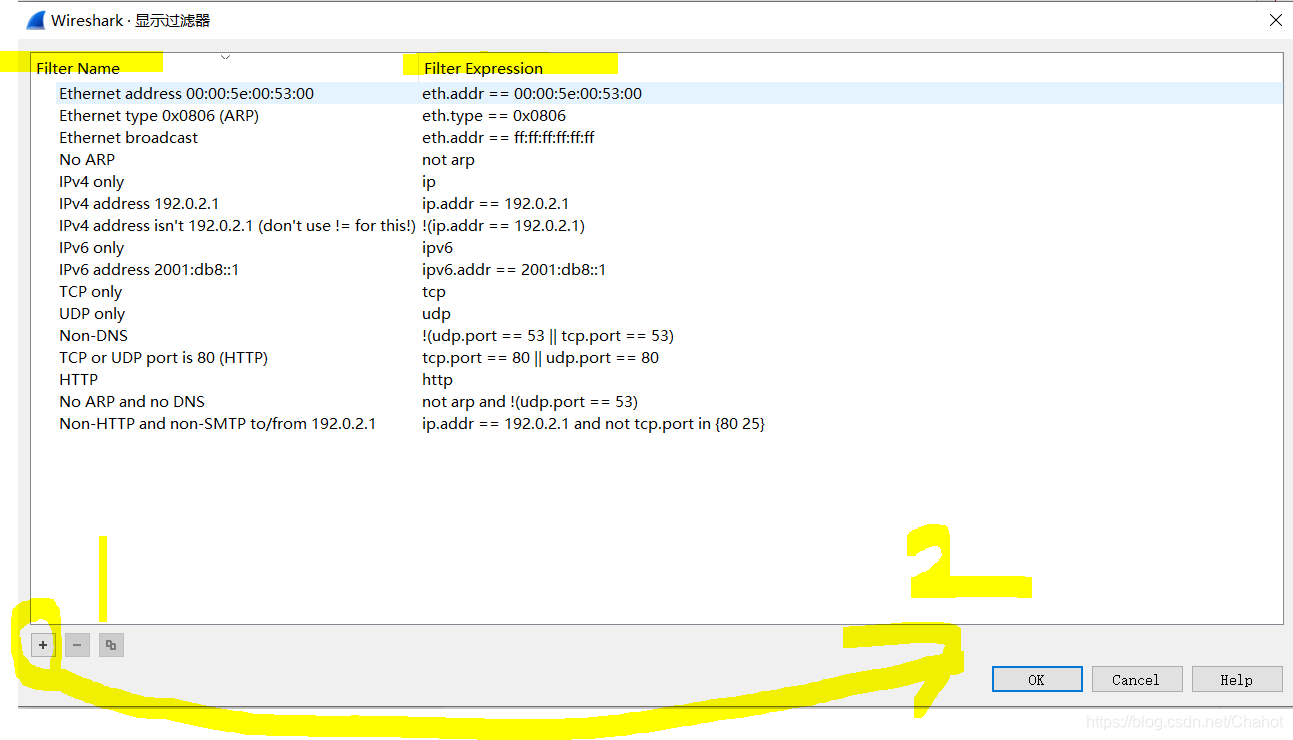Select 'IPv4 address 192.0.2.1' filter name

[x=139, y=203]
